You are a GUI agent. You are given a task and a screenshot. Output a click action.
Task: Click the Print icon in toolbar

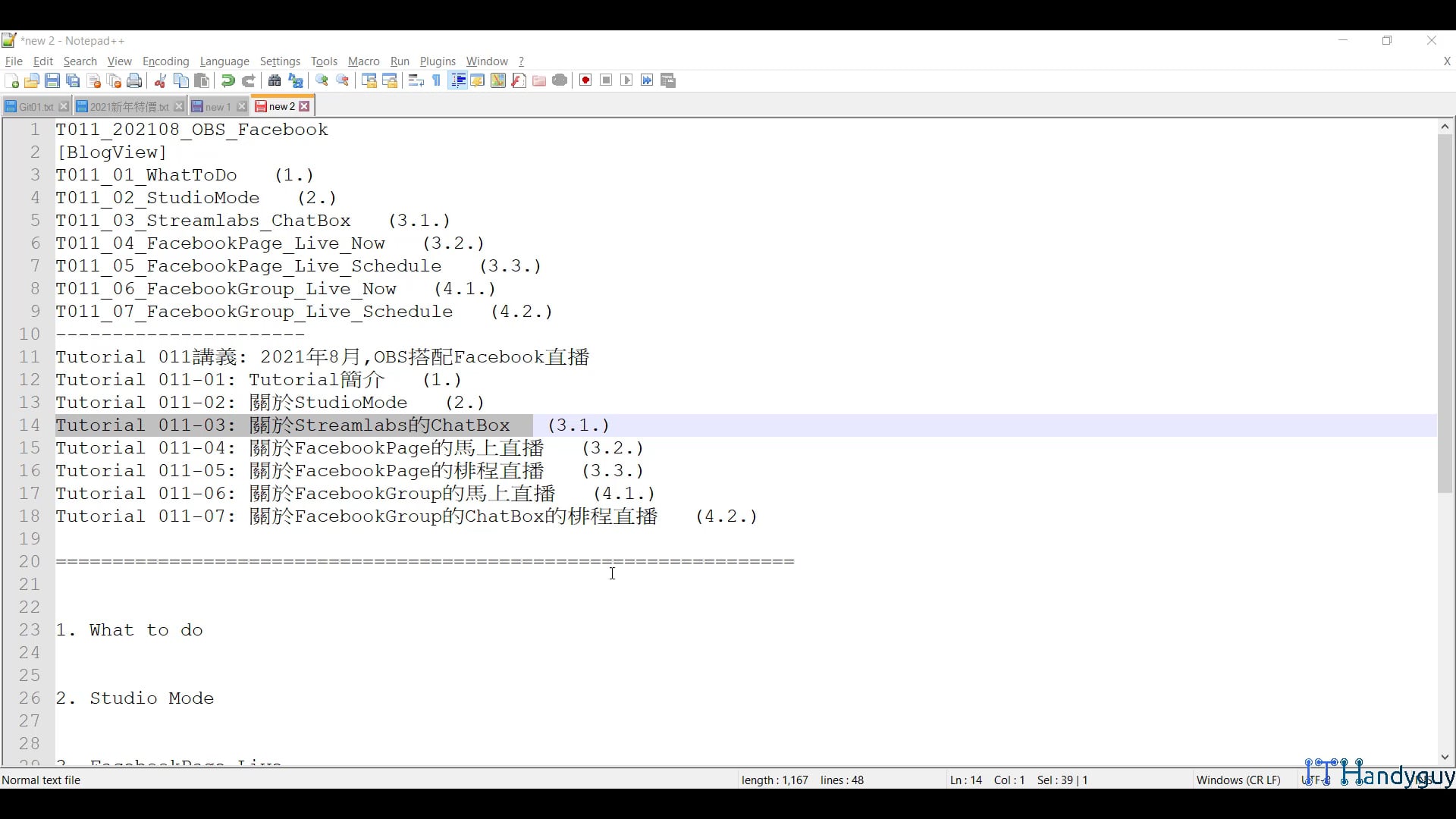(135, 80)
